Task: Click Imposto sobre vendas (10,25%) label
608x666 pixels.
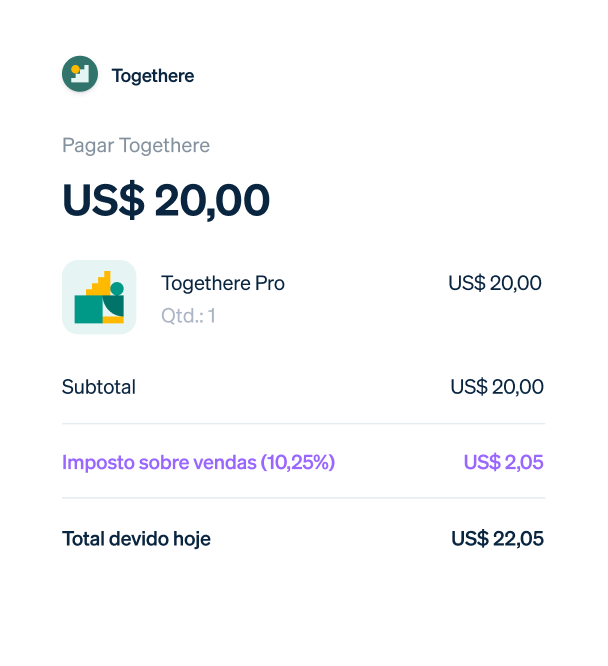Action: [x=198, y=462]
